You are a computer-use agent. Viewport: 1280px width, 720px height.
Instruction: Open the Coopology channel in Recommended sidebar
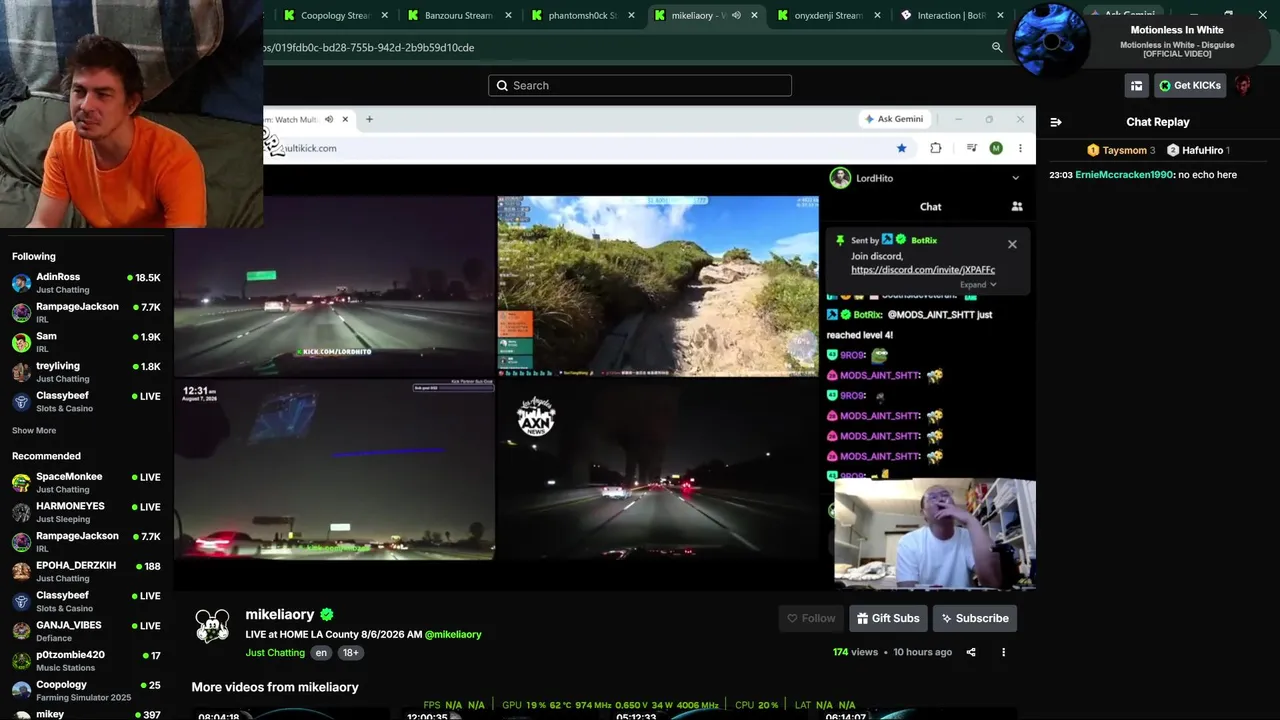click(x=86, y=690)
